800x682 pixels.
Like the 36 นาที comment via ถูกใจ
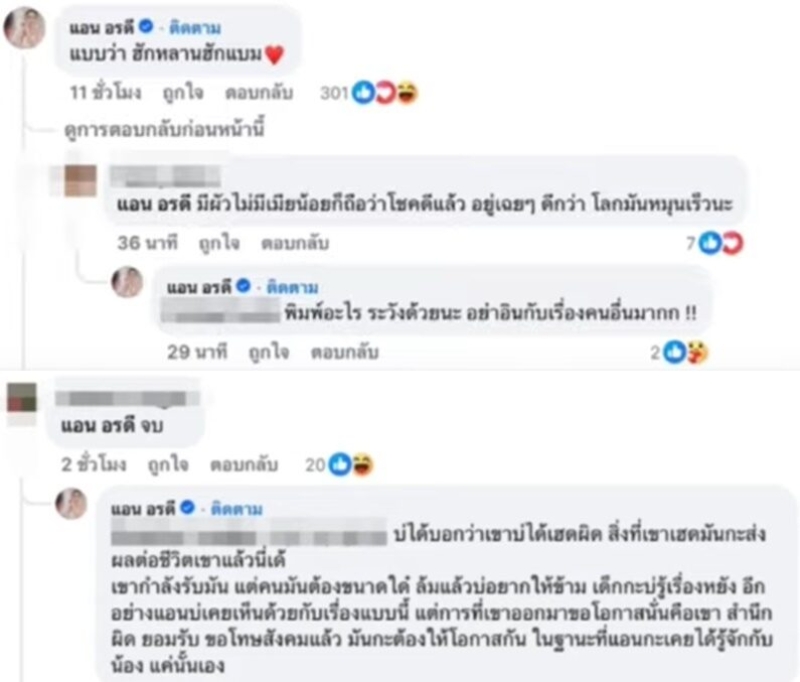click(x=219, y=243)
